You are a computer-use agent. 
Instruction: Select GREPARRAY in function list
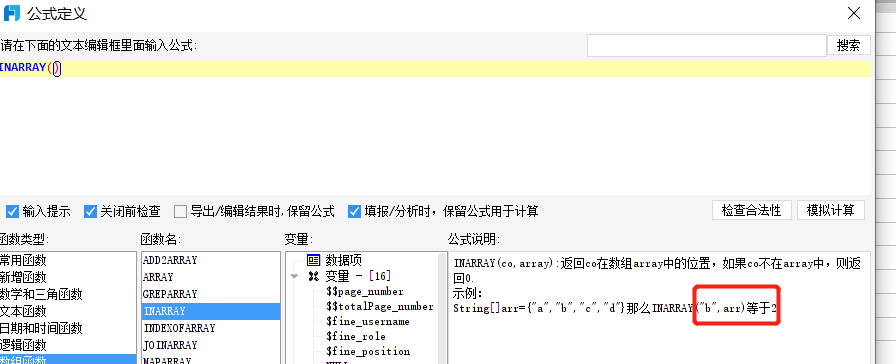coord(211,294)
